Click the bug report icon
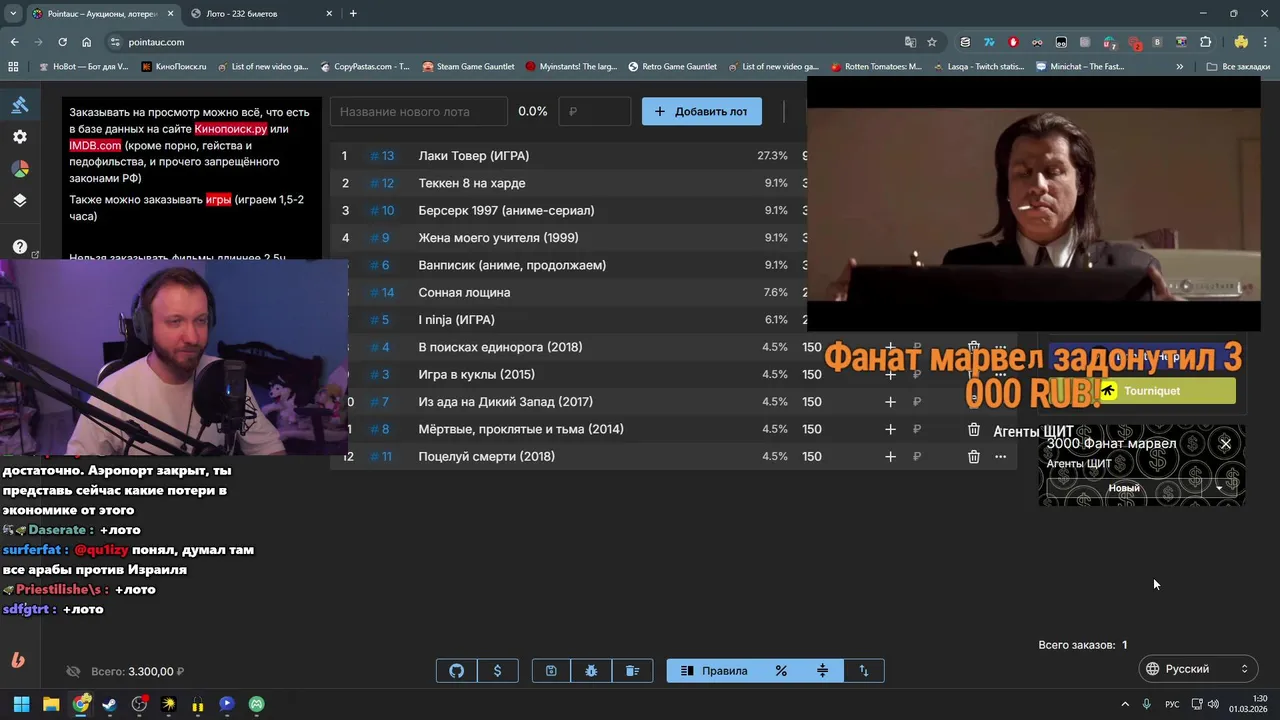Viewport: 1280px width, 720px height. pos(591,671)
